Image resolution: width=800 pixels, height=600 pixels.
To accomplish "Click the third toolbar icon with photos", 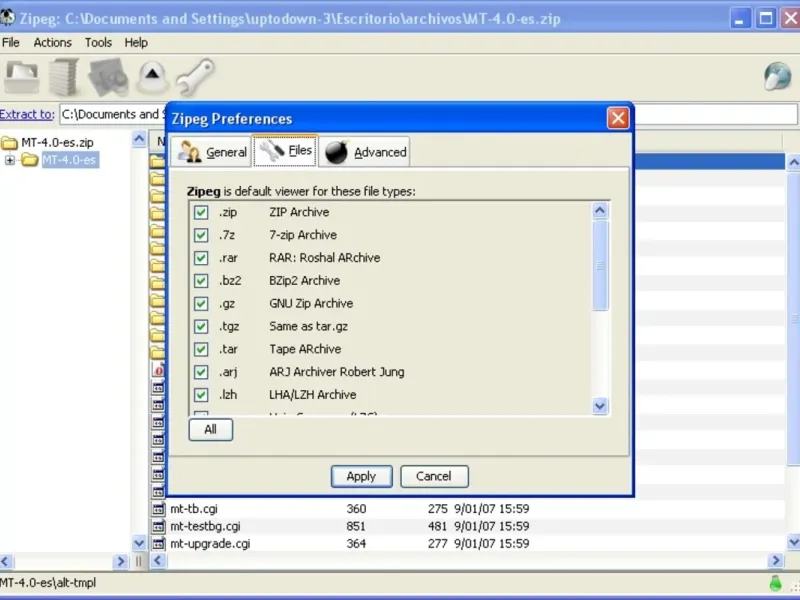I will pyautogui.click(x=108, y=77).
